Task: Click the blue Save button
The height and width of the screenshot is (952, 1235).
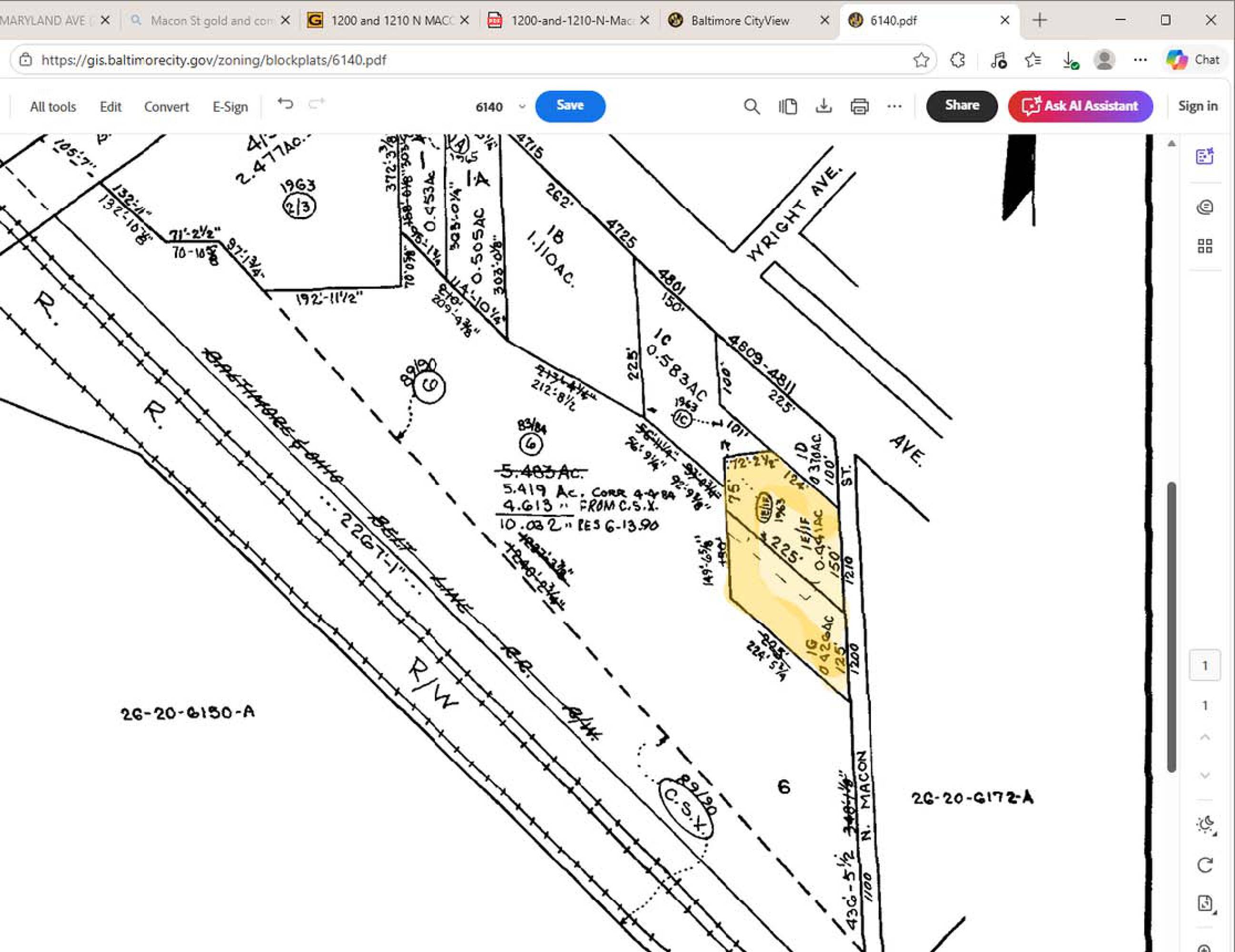Action: (x=570, y=106)
